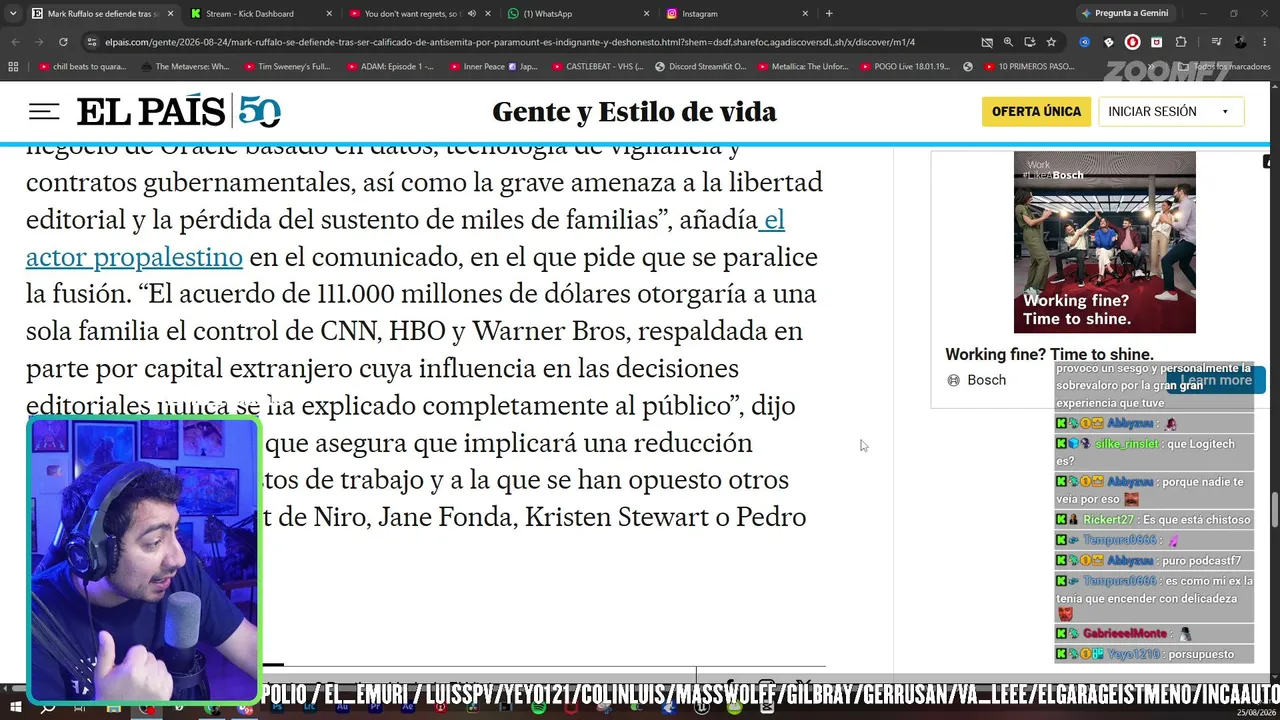Open the Windows Start menu
The width and height of the screenshot is (1280, 720).
(16, 708)
